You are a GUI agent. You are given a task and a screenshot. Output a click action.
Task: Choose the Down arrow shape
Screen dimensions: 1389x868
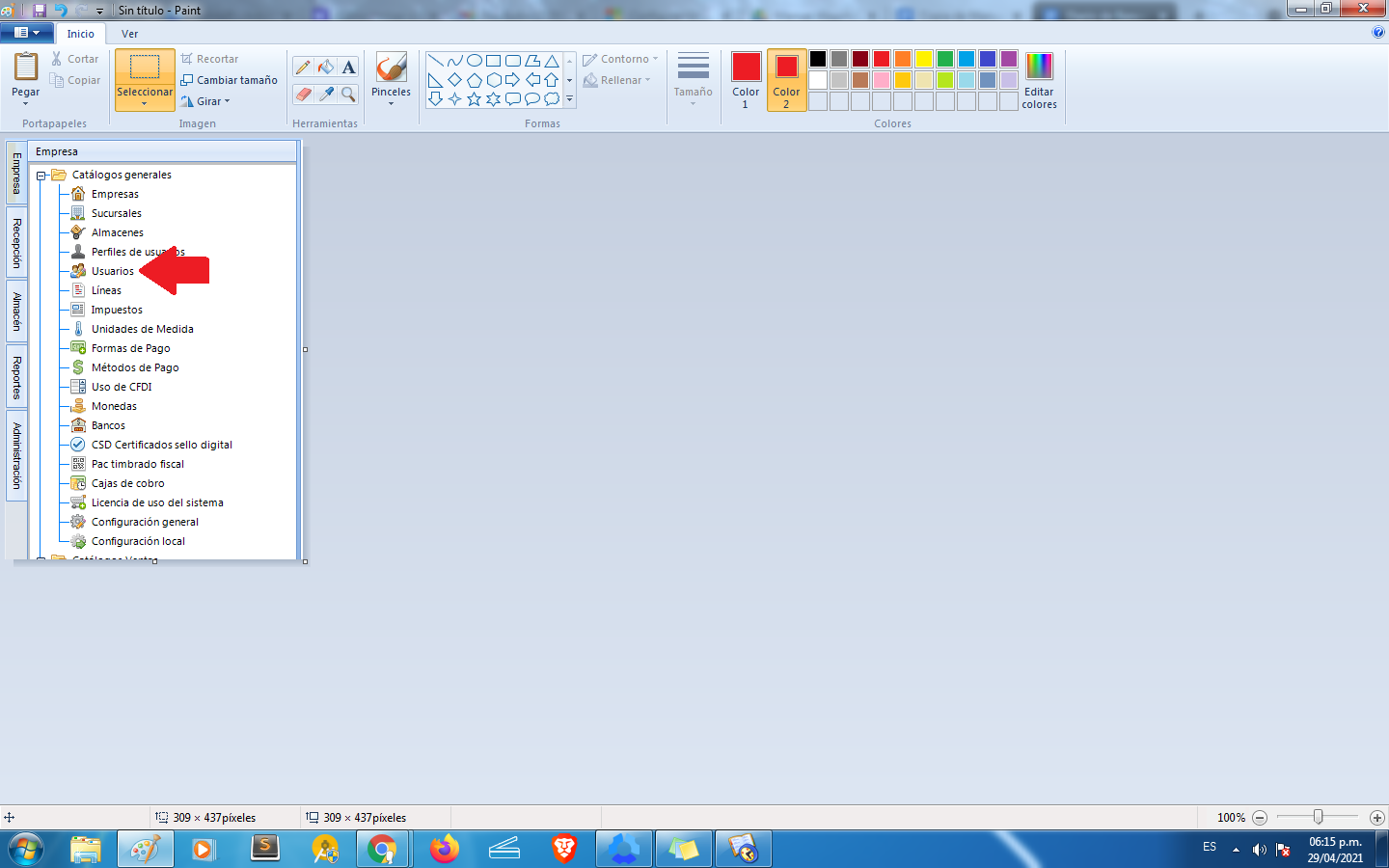pos(436,99)
